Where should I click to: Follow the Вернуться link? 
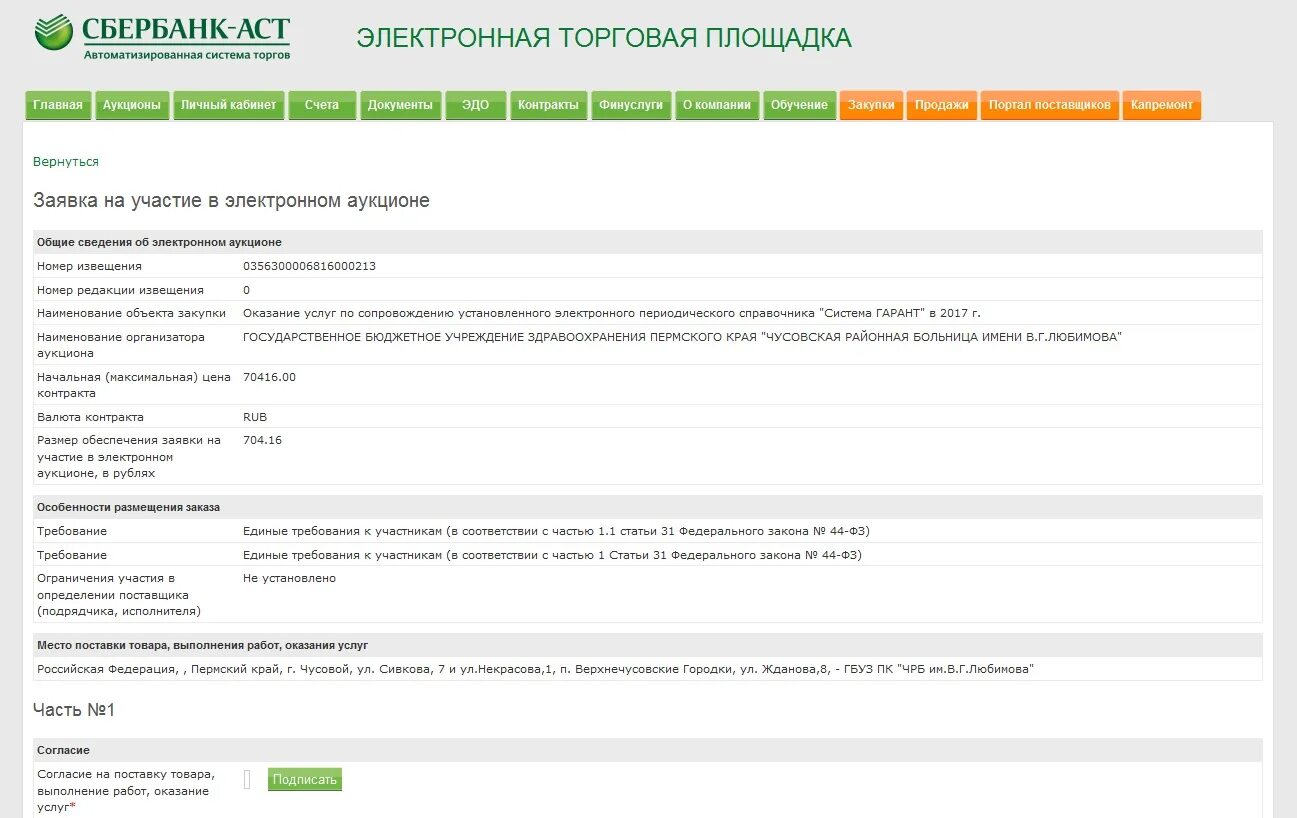[66, 161]
